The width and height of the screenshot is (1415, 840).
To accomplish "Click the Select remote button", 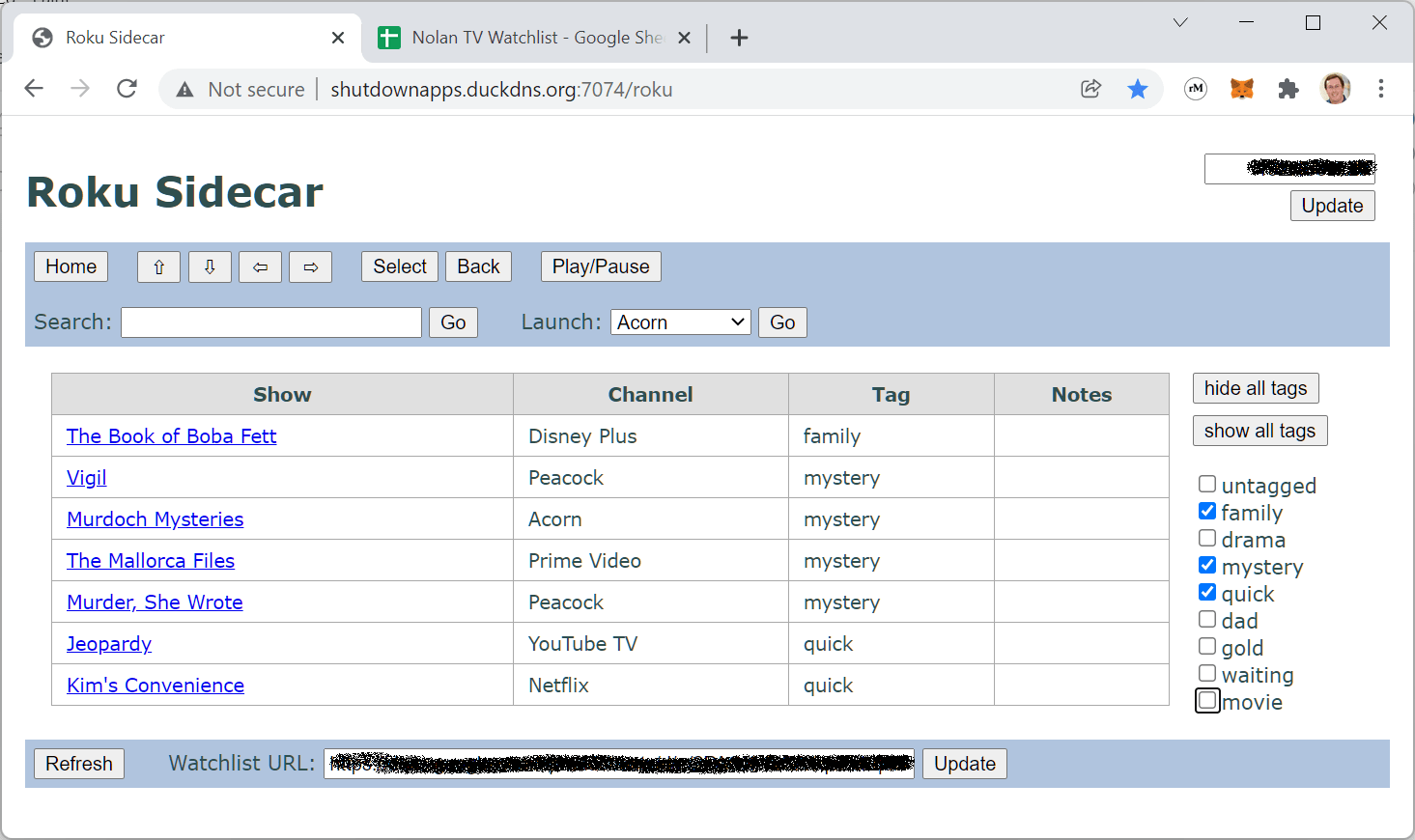I will pyautogui.click(x=400, y=266).
